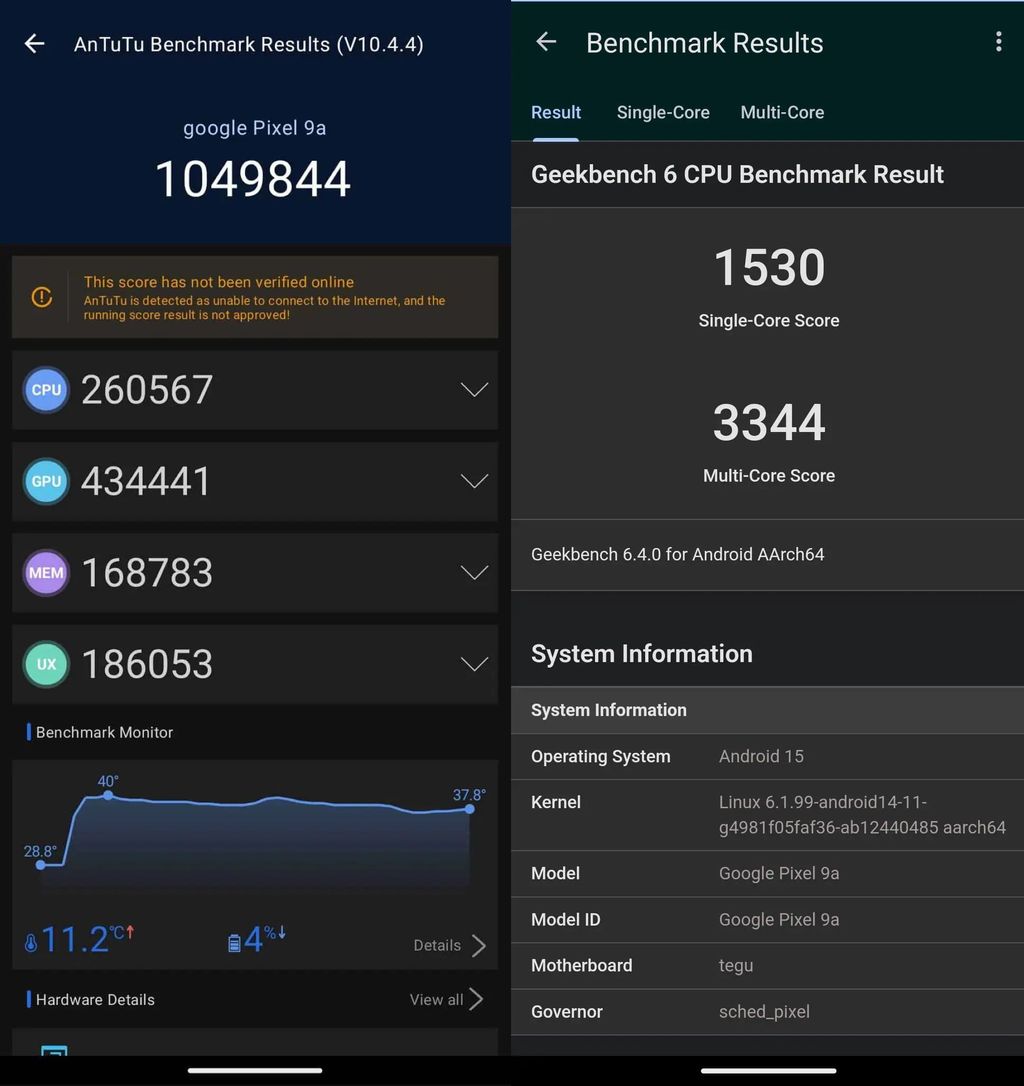Screen dimensions: 1024x1086
Task: Tap the 1530 single-core score
Action: coord(769,267)
